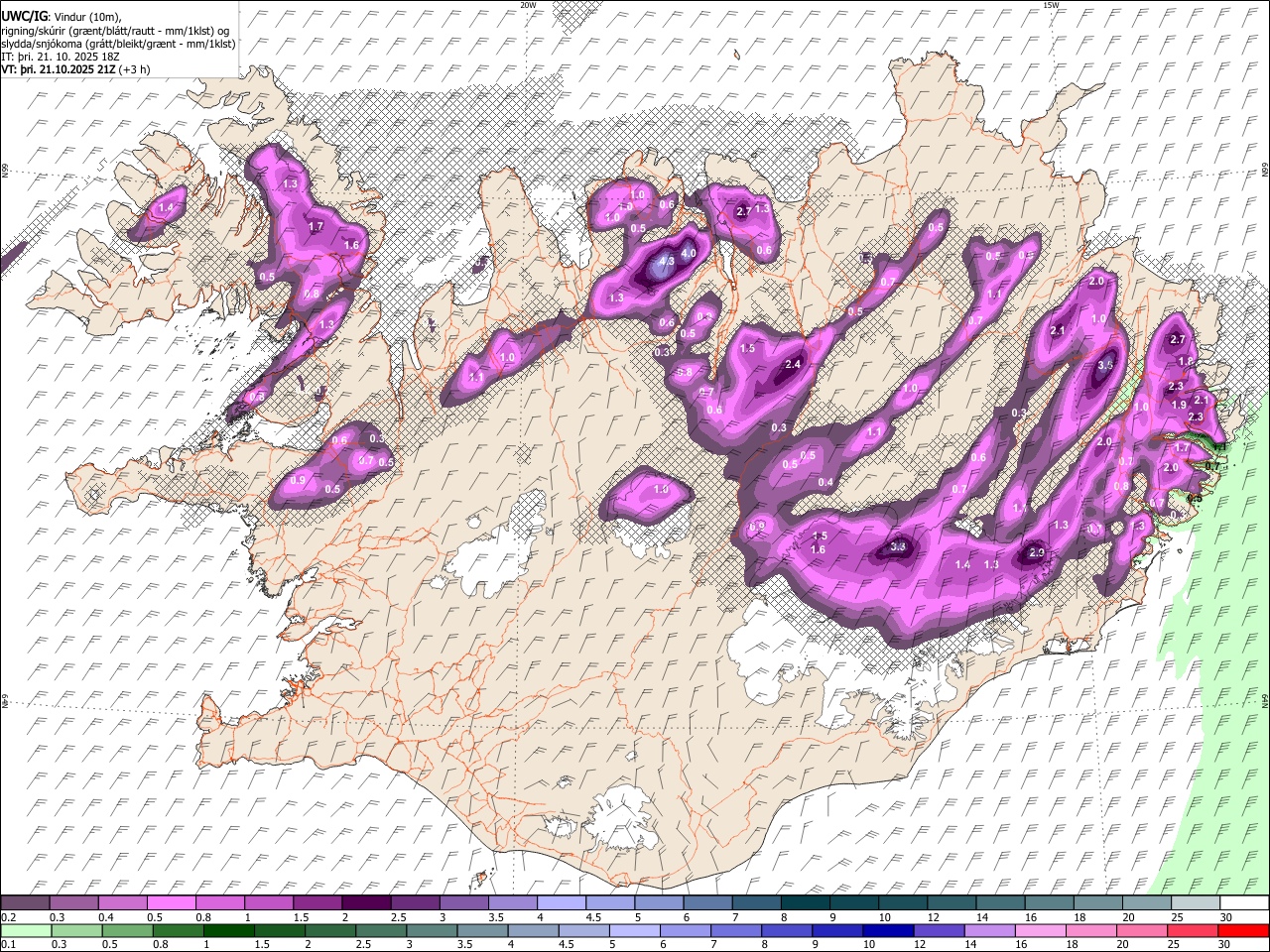The width and height of the screenshot is (1270, 952).
Task: Click the 3–3.5 violet swatch in the top legend row
Action: [463, 902]
